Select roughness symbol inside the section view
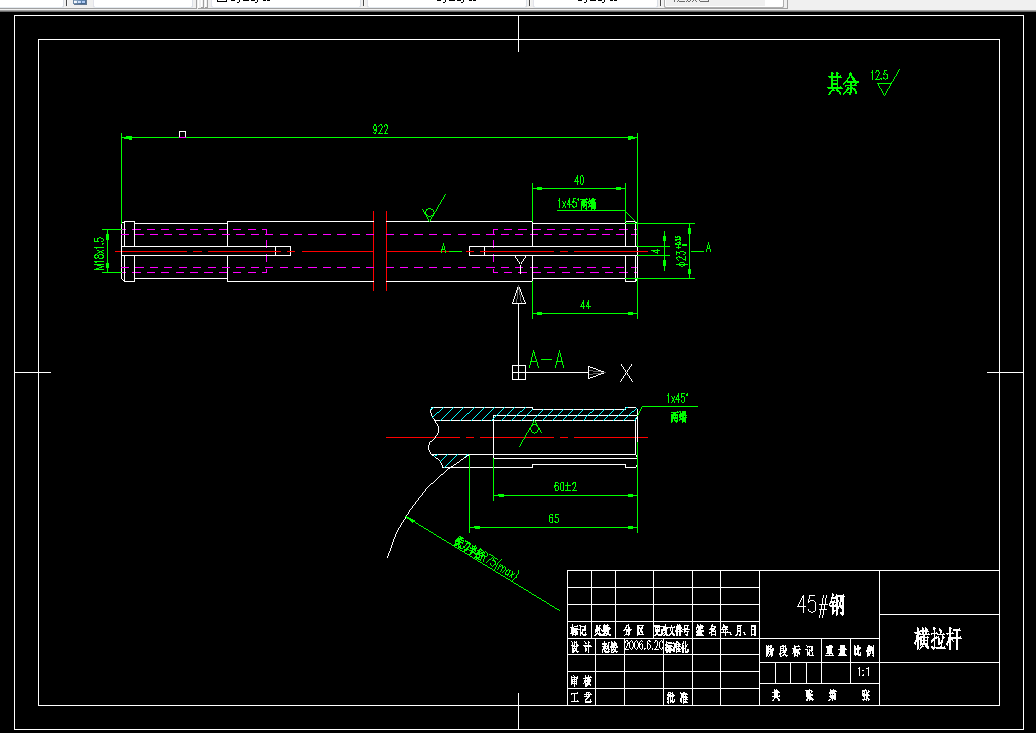 pos(533,432)
